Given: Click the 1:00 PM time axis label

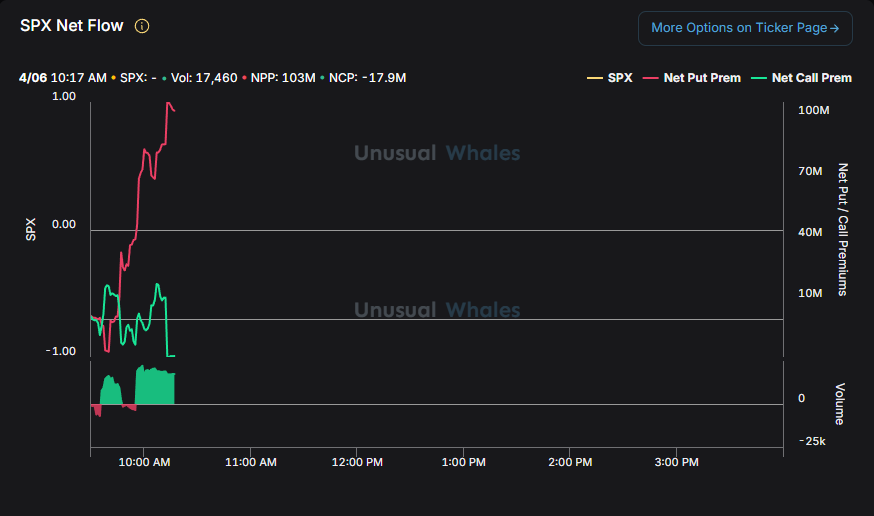Looking at the screenshot, I should (x=464, y=462).
